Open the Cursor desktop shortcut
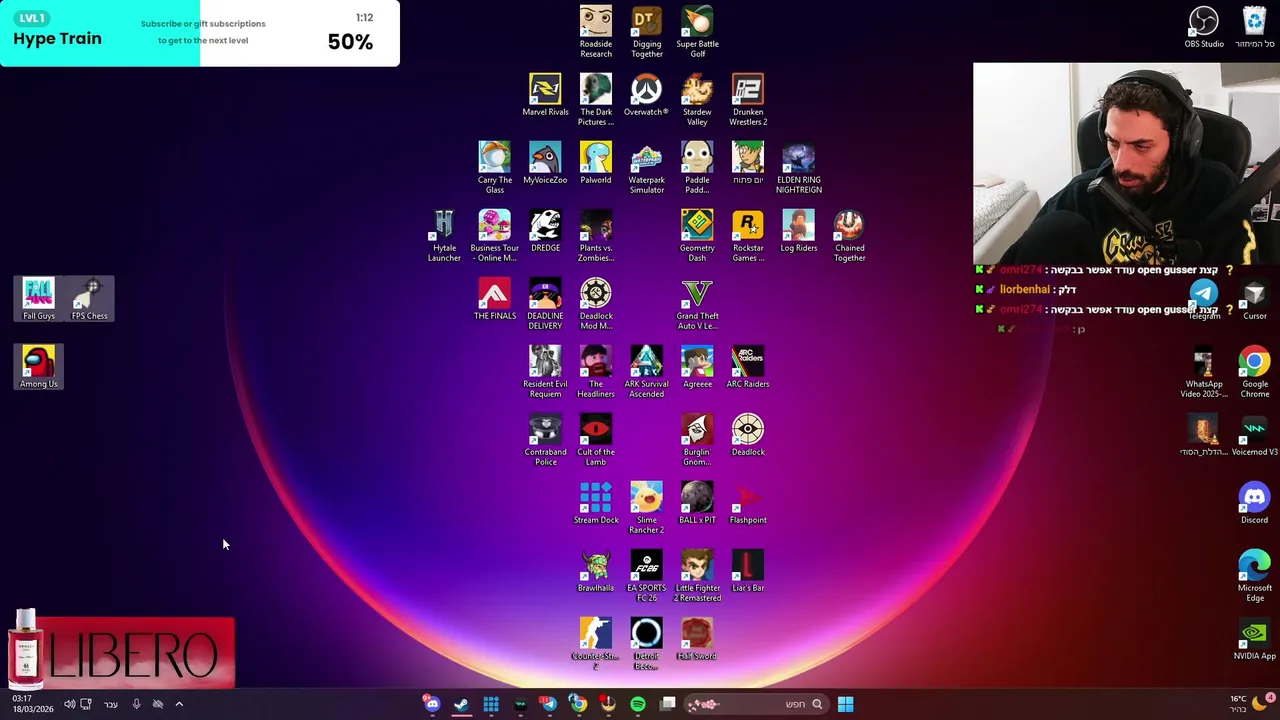This screenshot has height=720, width=1280. [x=1254, y=299]
